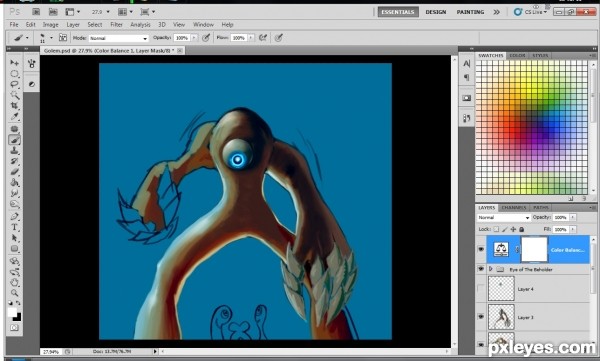Select the History Brush tool
The width and height of the screenshot is (600, 361).
coord(15,161)
